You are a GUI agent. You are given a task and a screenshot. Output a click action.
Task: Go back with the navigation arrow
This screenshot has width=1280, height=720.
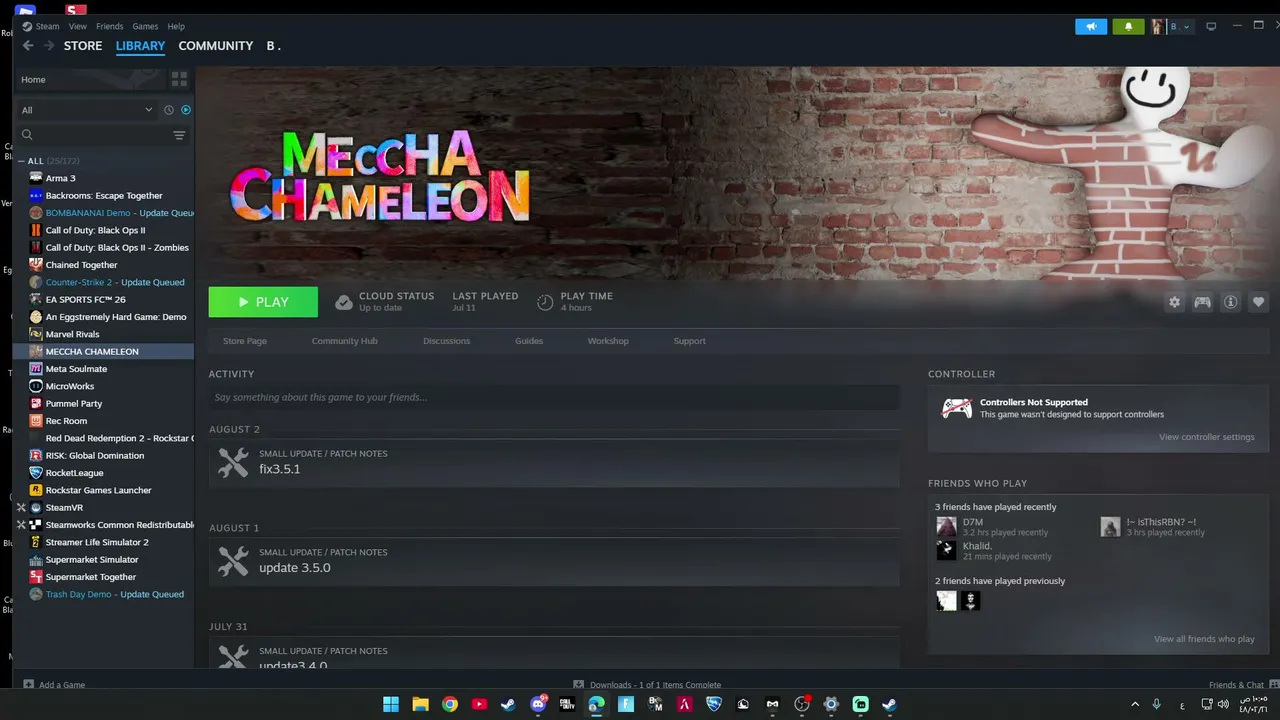point(28,46)
